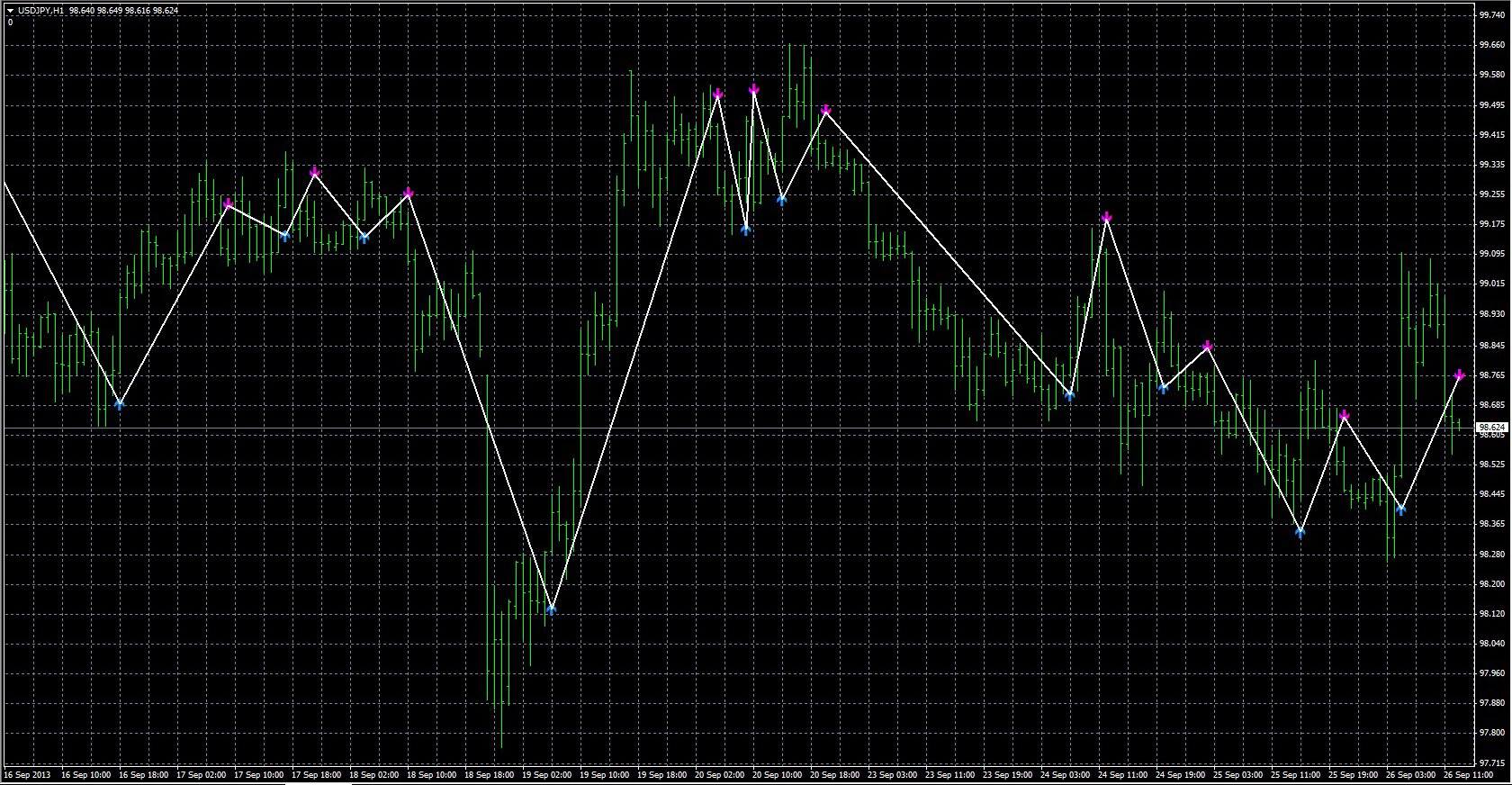Click the 99.015 price scale label
Image resolution: width=1512 pixels, height=785 pixels.
tap(1491, 284)
